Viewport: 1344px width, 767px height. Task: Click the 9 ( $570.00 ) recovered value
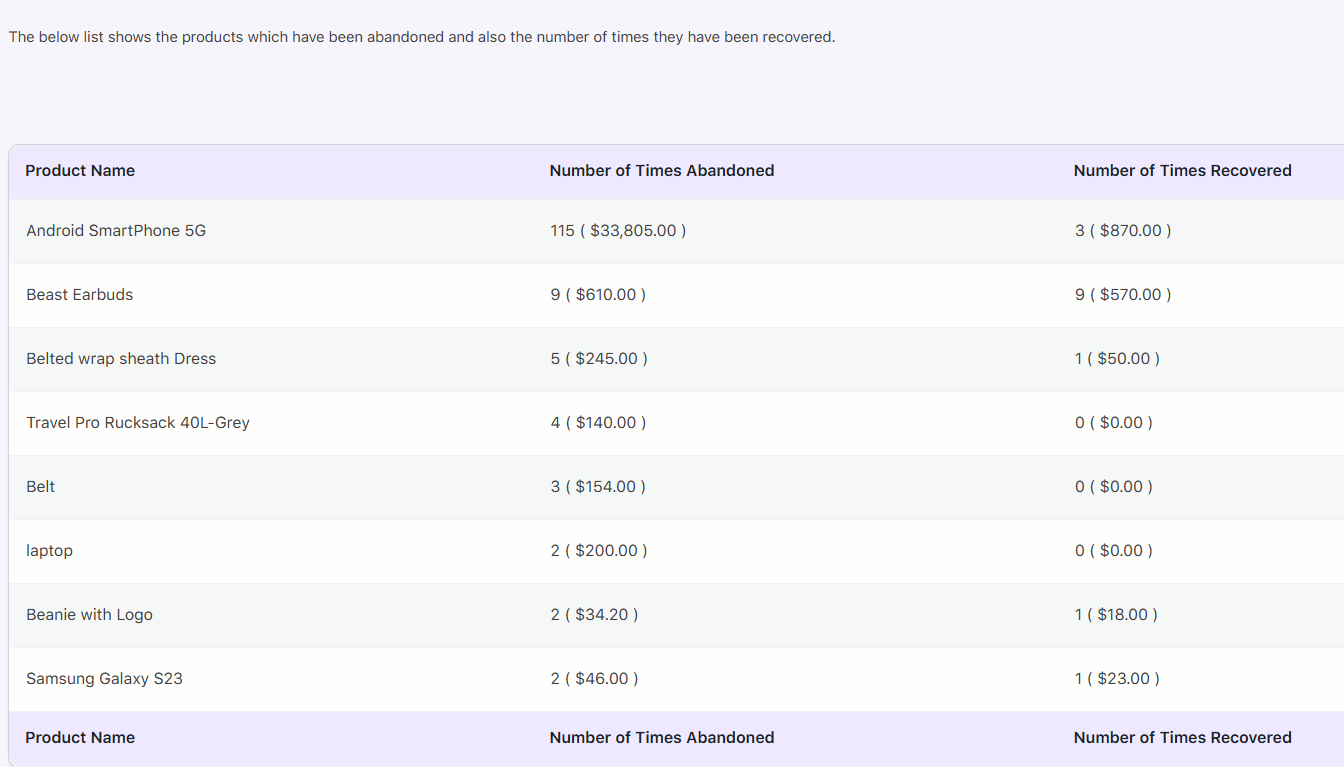[1123, 295]
